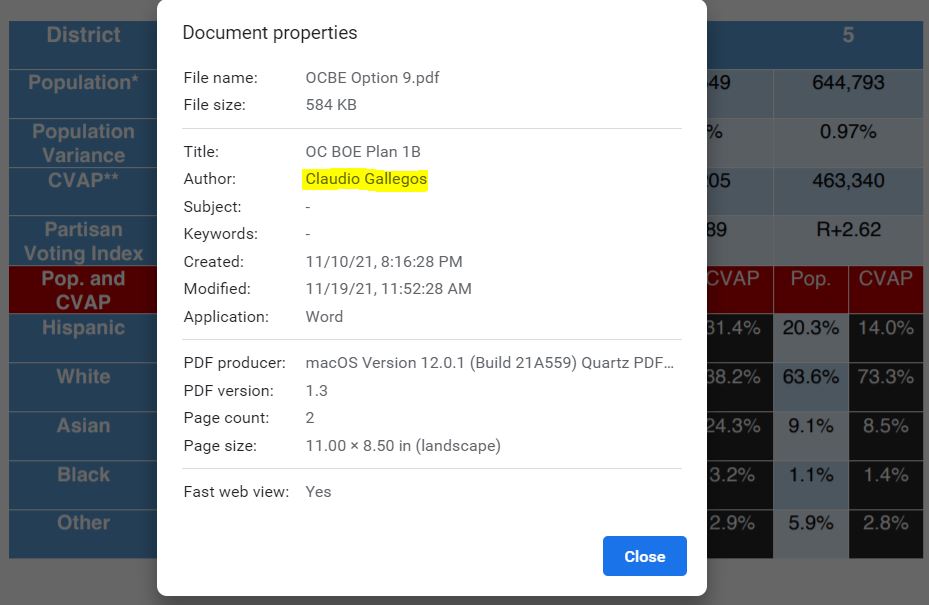Click the Other CVAP value '2.8%'
The height and width of the screenshot is (605, 929).
[x=886, y=523]
